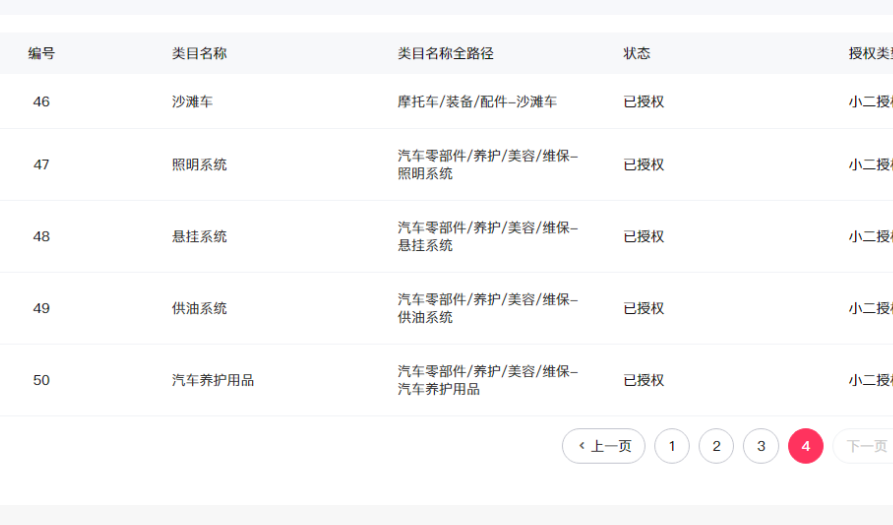Select the 照明系统 category name cell

199,165
